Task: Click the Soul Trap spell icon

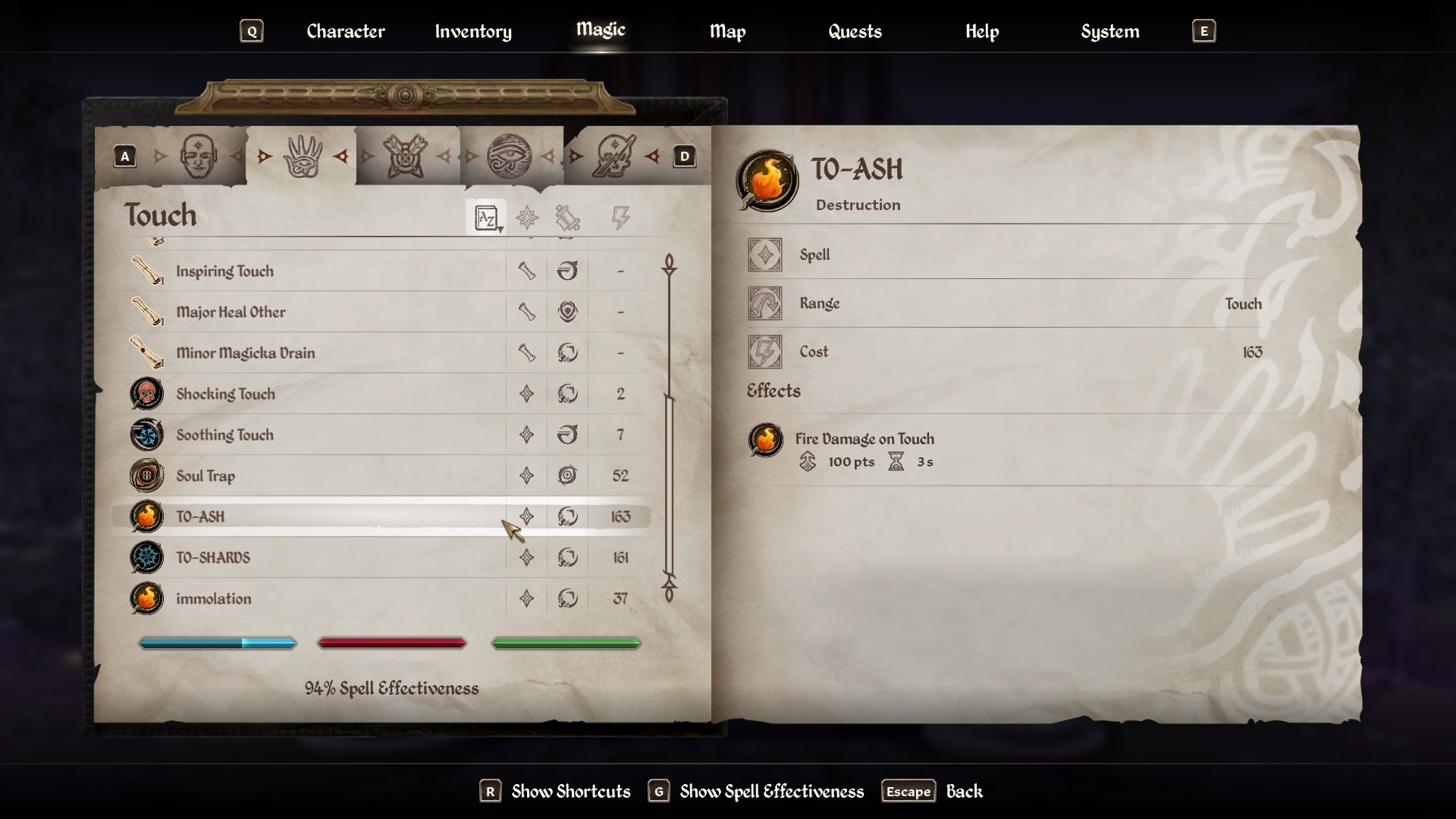Action: [x=146, y=475]
